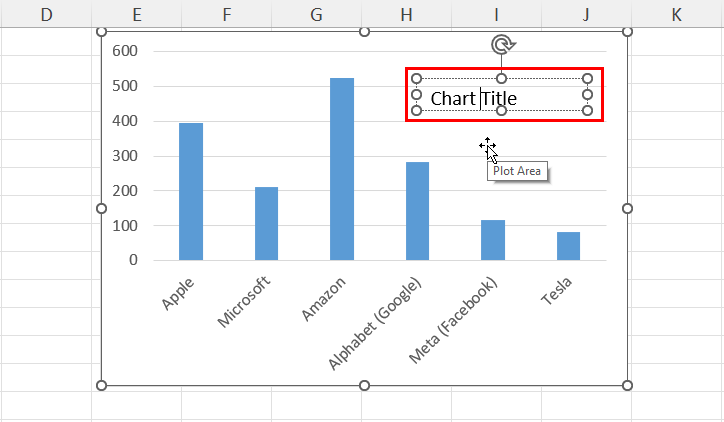Select column F header
This screenshot has width=724, height=422.
pos(227,14)
